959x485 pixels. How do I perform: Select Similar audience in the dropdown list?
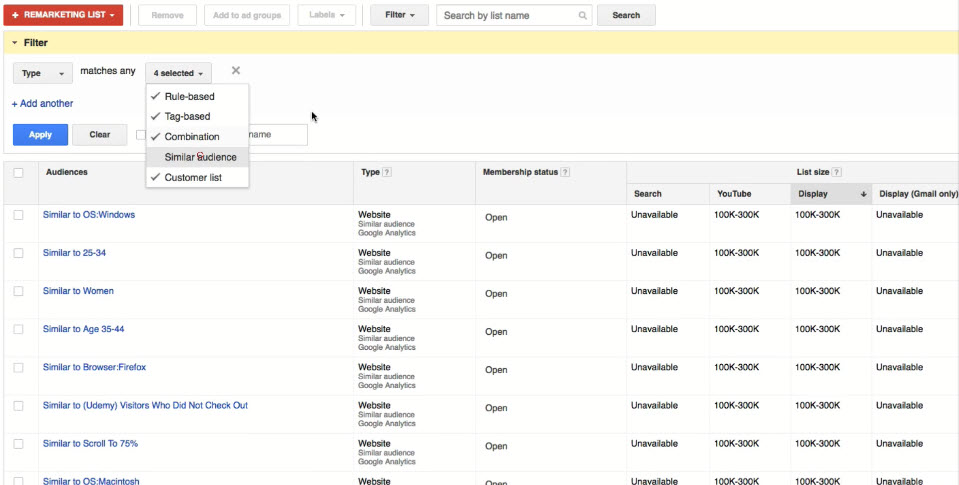coord(200,157)
